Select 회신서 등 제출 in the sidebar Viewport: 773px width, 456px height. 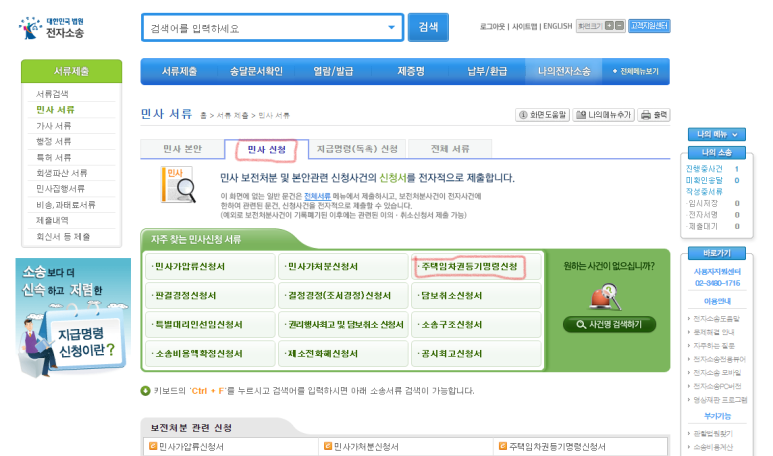(x=63, y=237)
